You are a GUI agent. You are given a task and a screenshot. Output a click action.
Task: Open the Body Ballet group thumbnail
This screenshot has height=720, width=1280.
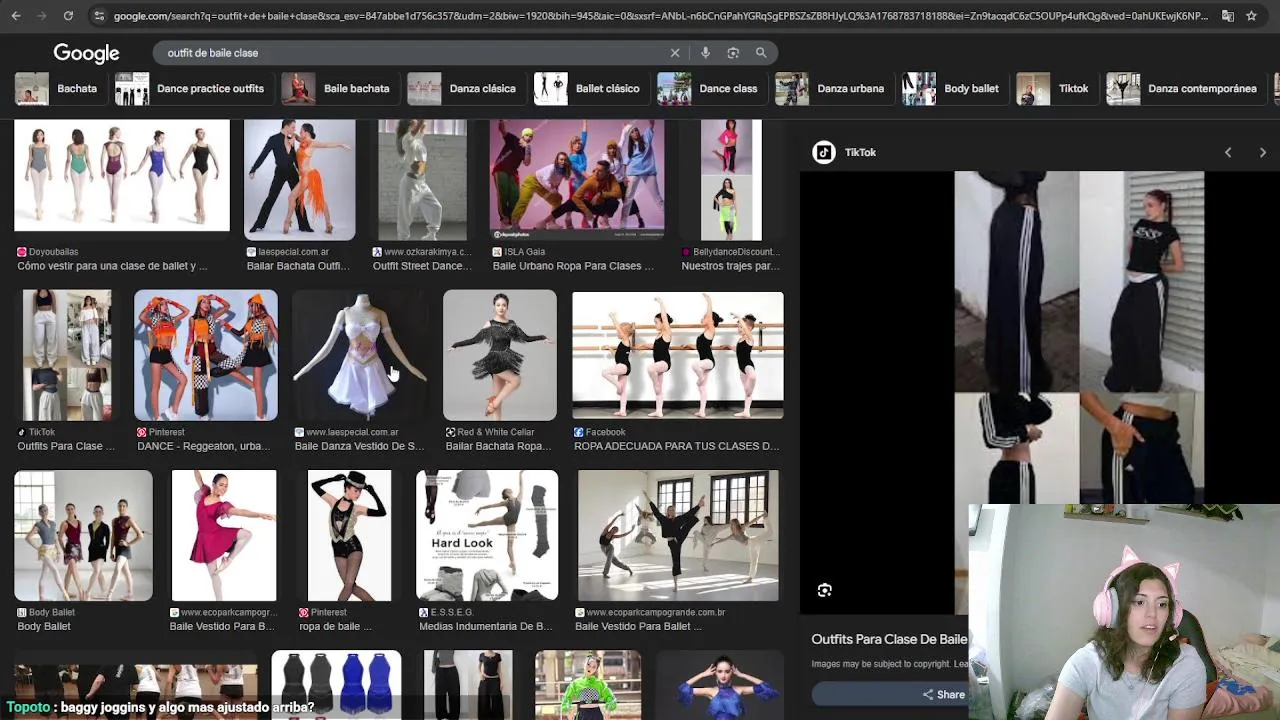point(83,536)
